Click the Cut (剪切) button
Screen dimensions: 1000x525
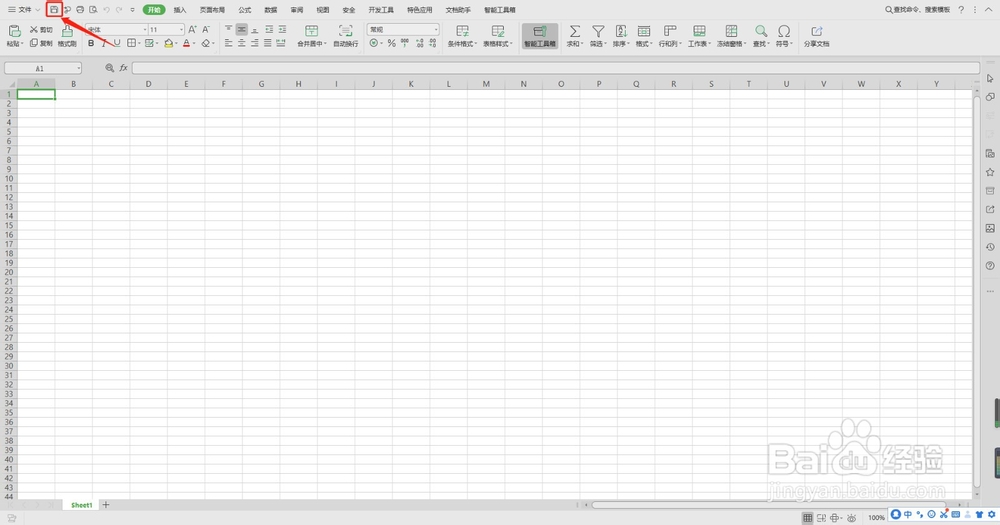pyautogui.click(x=41, y=30)
